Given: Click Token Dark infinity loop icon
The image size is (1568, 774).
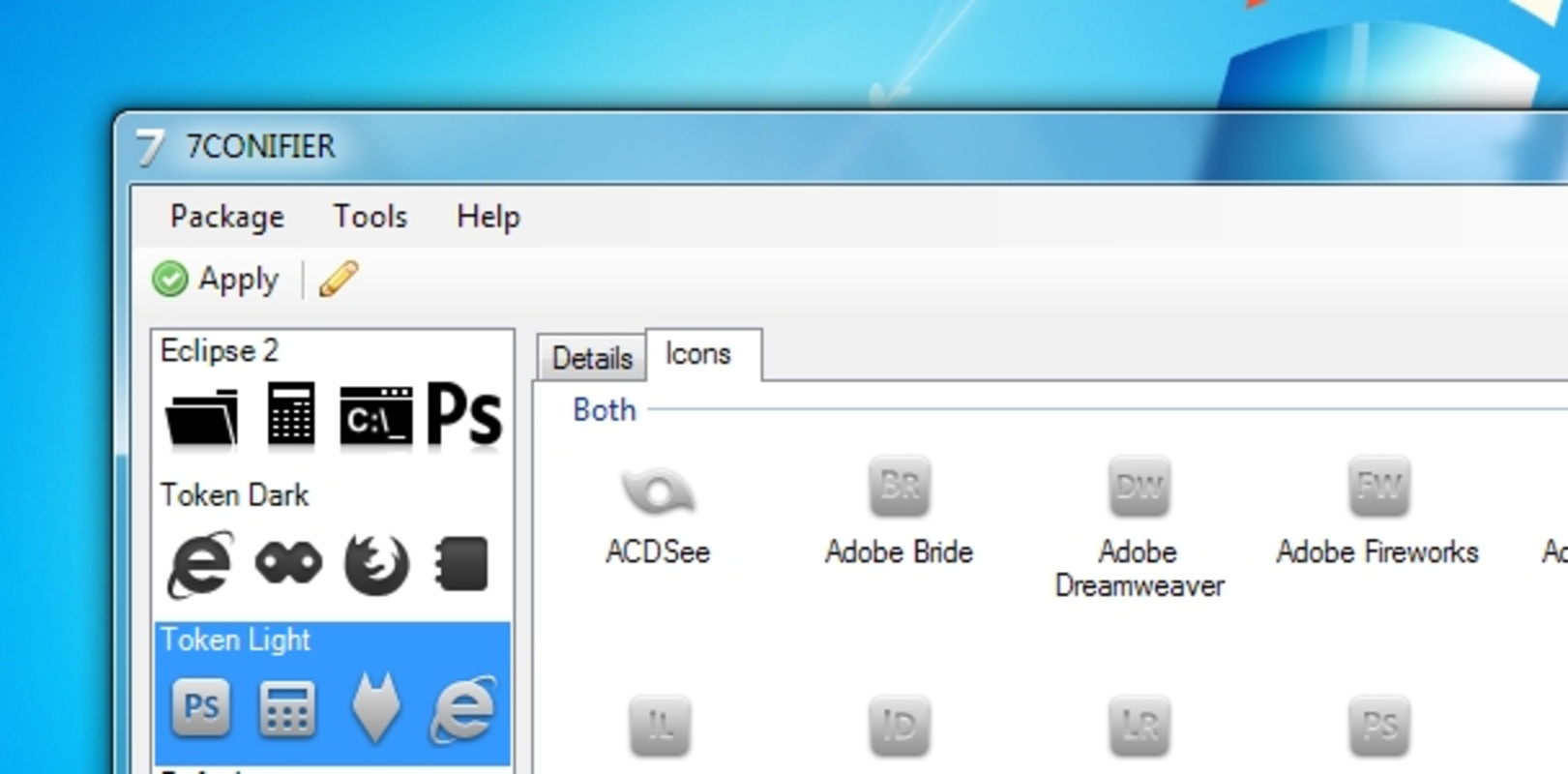Looking at the screenshot, I should (288, 563).
